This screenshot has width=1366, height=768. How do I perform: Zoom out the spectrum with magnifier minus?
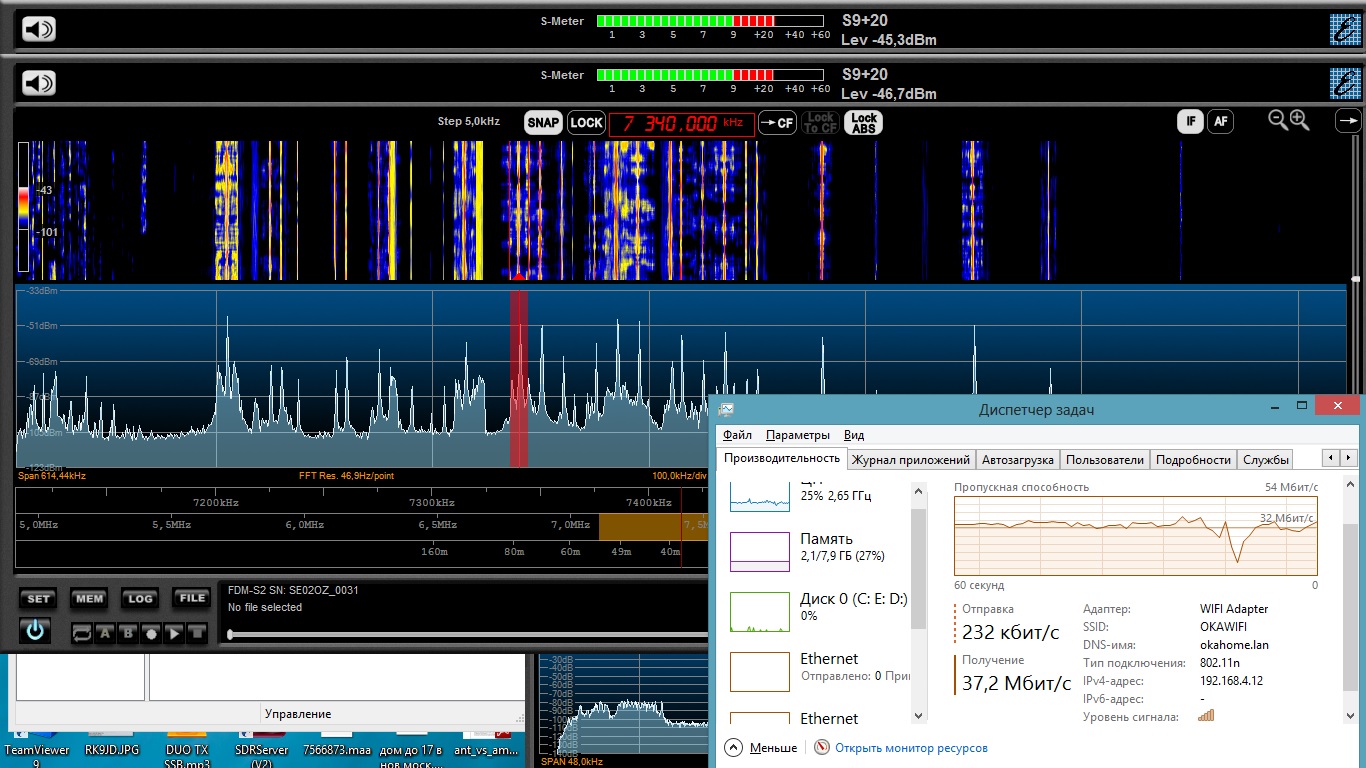click(x=1277, y=120)
